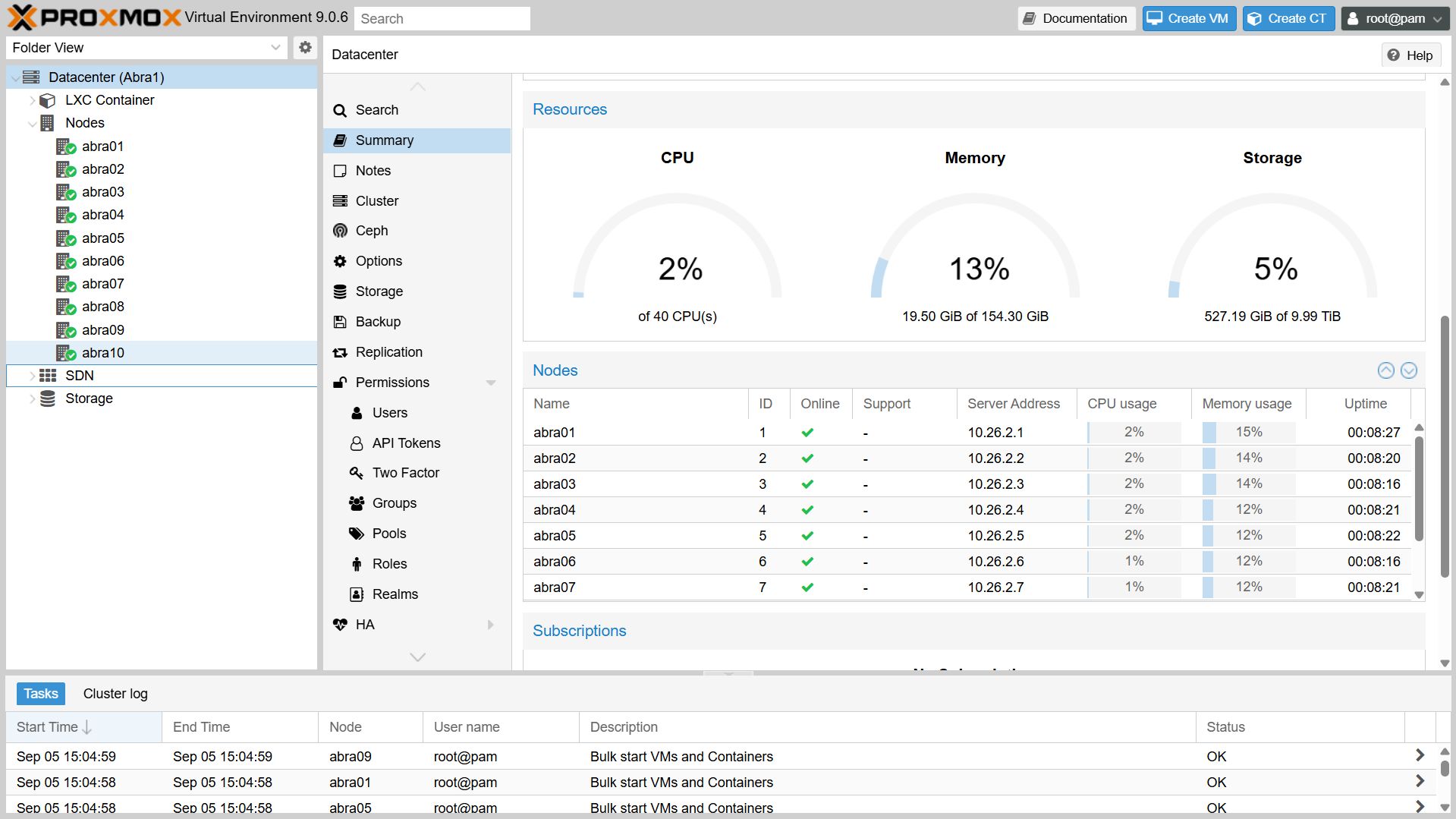This screenshot has height=819, width=1456.
Task: Open the Options menu item
Action: click(379, 261)
